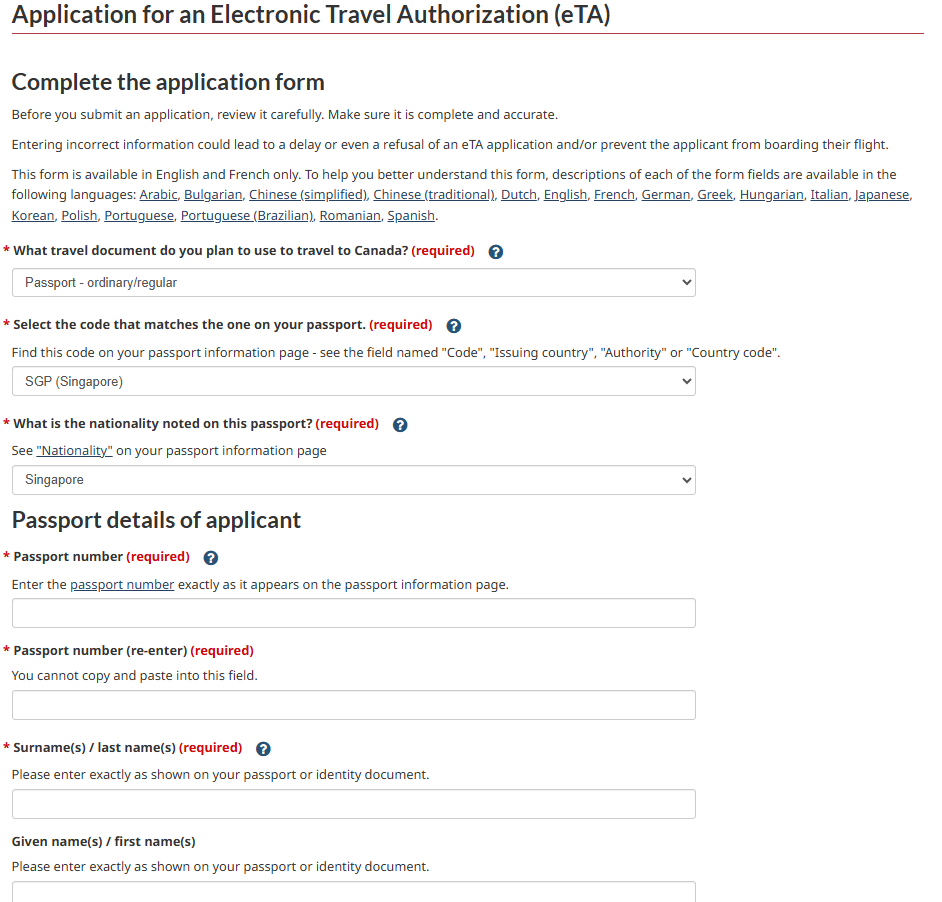Open help for passport code question
Image resolution: width=942 pixels, height=902 pixels.
453,325
